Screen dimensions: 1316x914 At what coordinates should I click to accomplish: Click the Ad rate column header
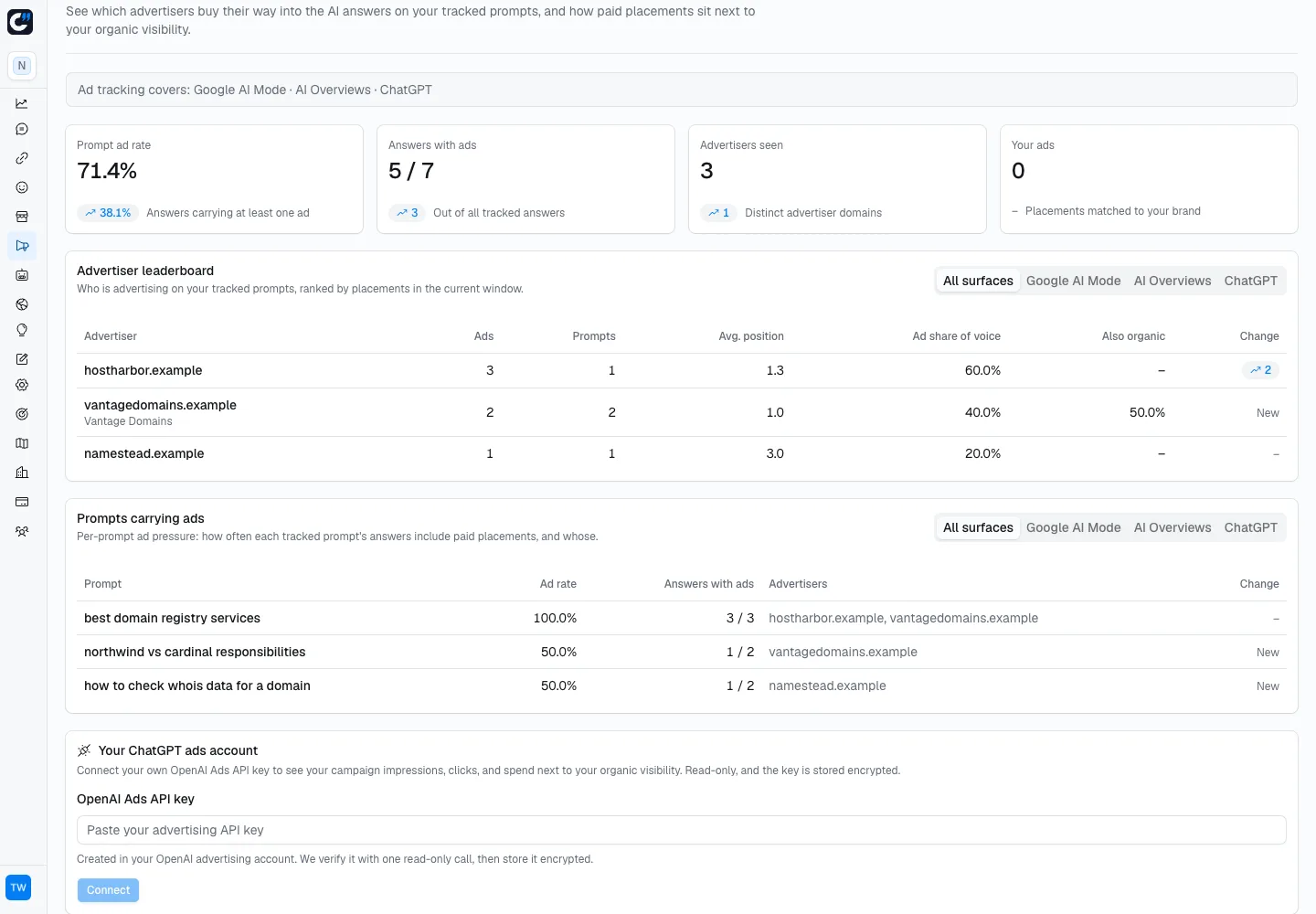557,584
